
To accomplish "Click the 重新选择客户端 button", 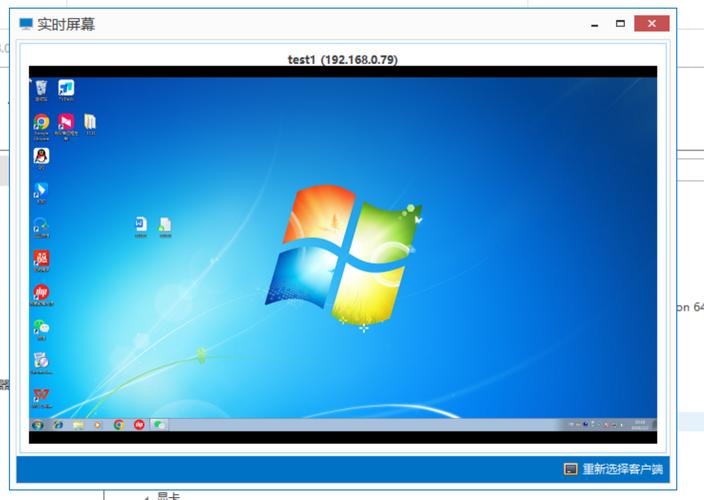I will (x=614, y=469).
